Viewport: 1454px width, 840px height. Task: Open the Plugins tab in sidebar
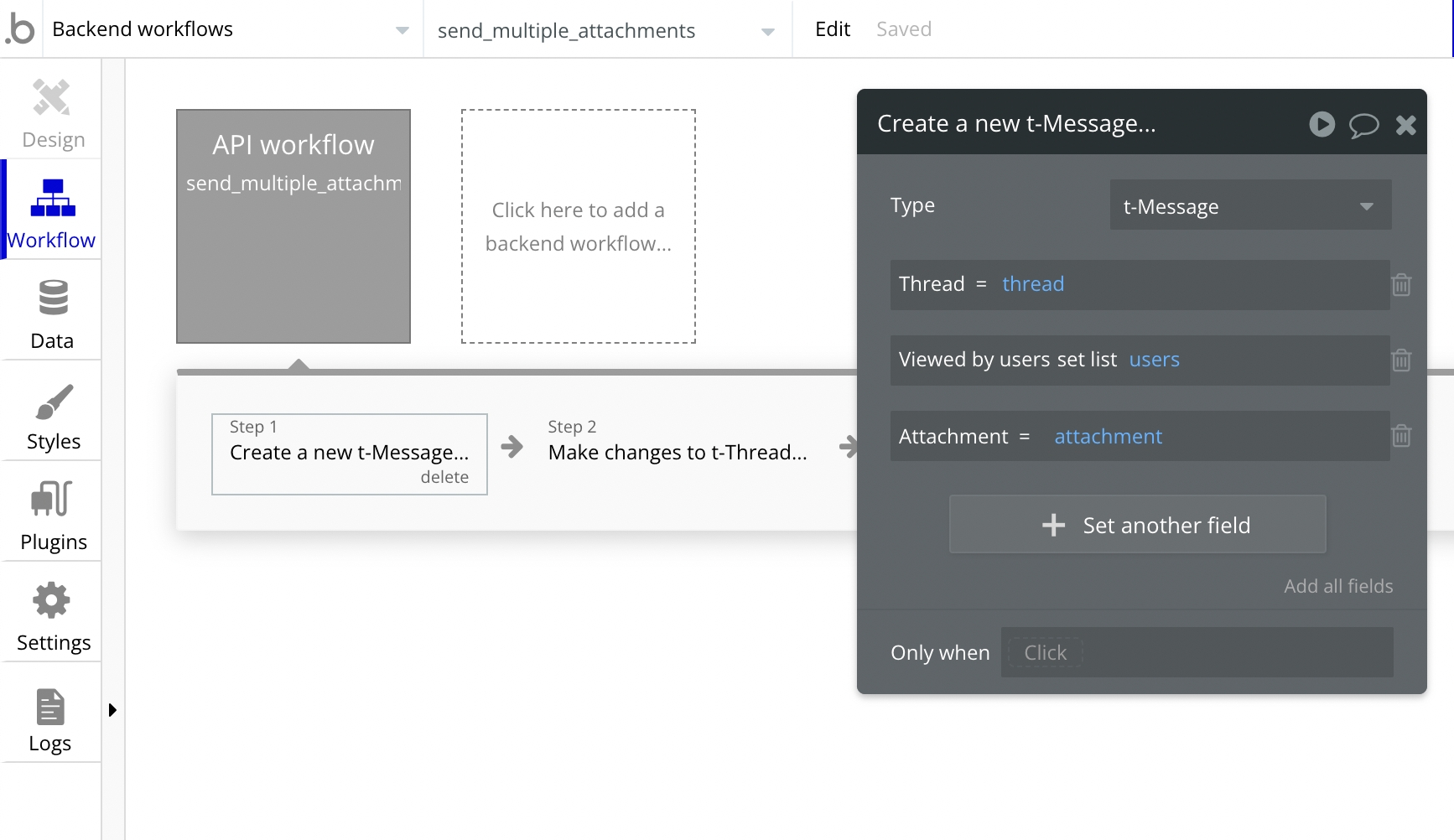pyautogui.click(x=53, y=516)
